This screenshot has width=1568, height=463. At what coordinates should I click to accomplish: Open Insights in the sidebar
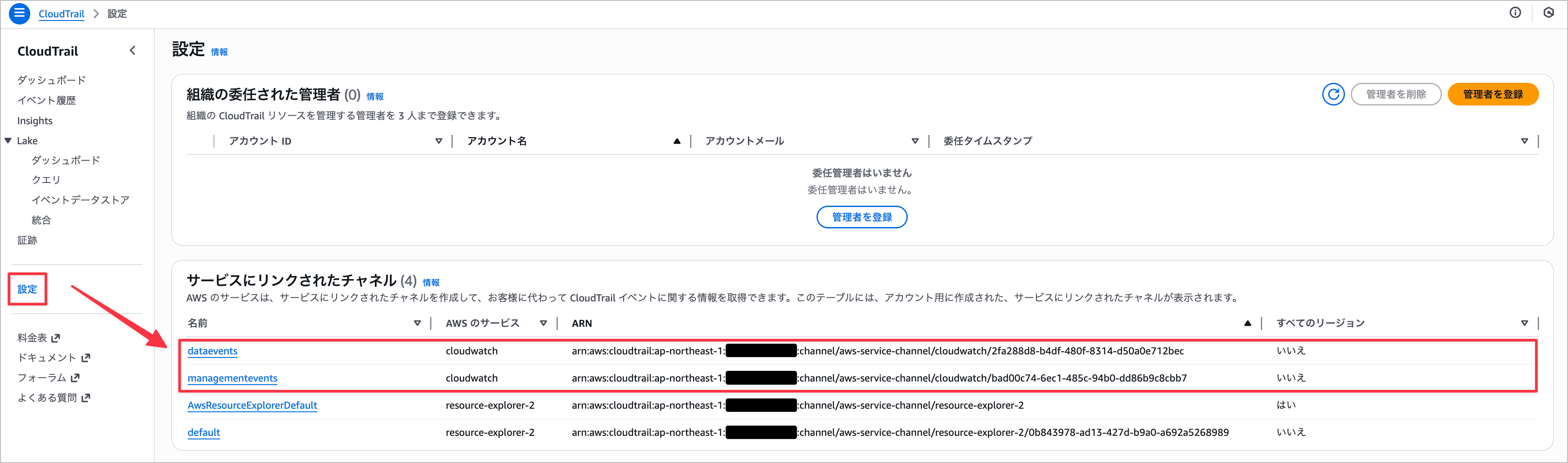click(35, 121)
